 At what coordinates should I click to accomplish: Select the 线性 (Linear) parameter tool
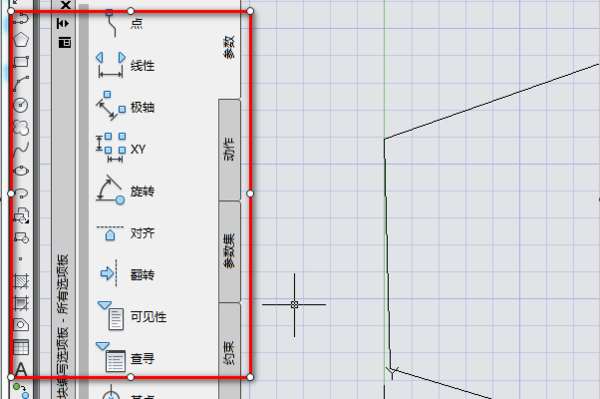point(126,65)
